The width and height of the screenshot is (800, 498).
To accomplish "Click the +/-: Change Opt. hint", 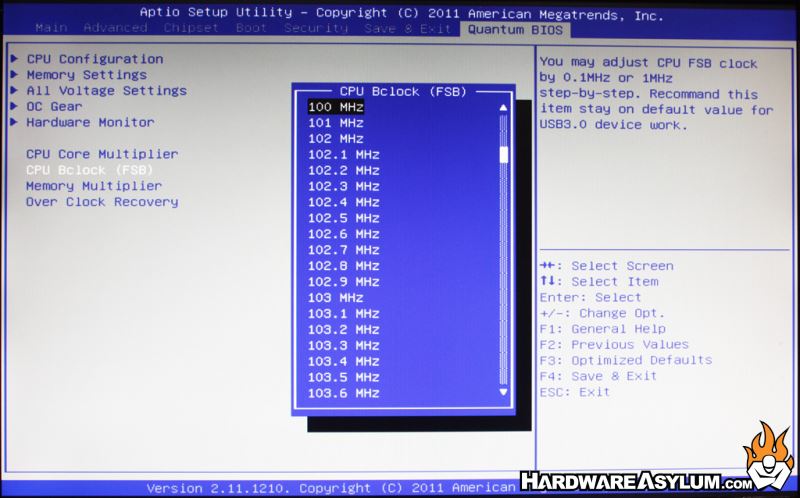I will click(x=603, y=313).
